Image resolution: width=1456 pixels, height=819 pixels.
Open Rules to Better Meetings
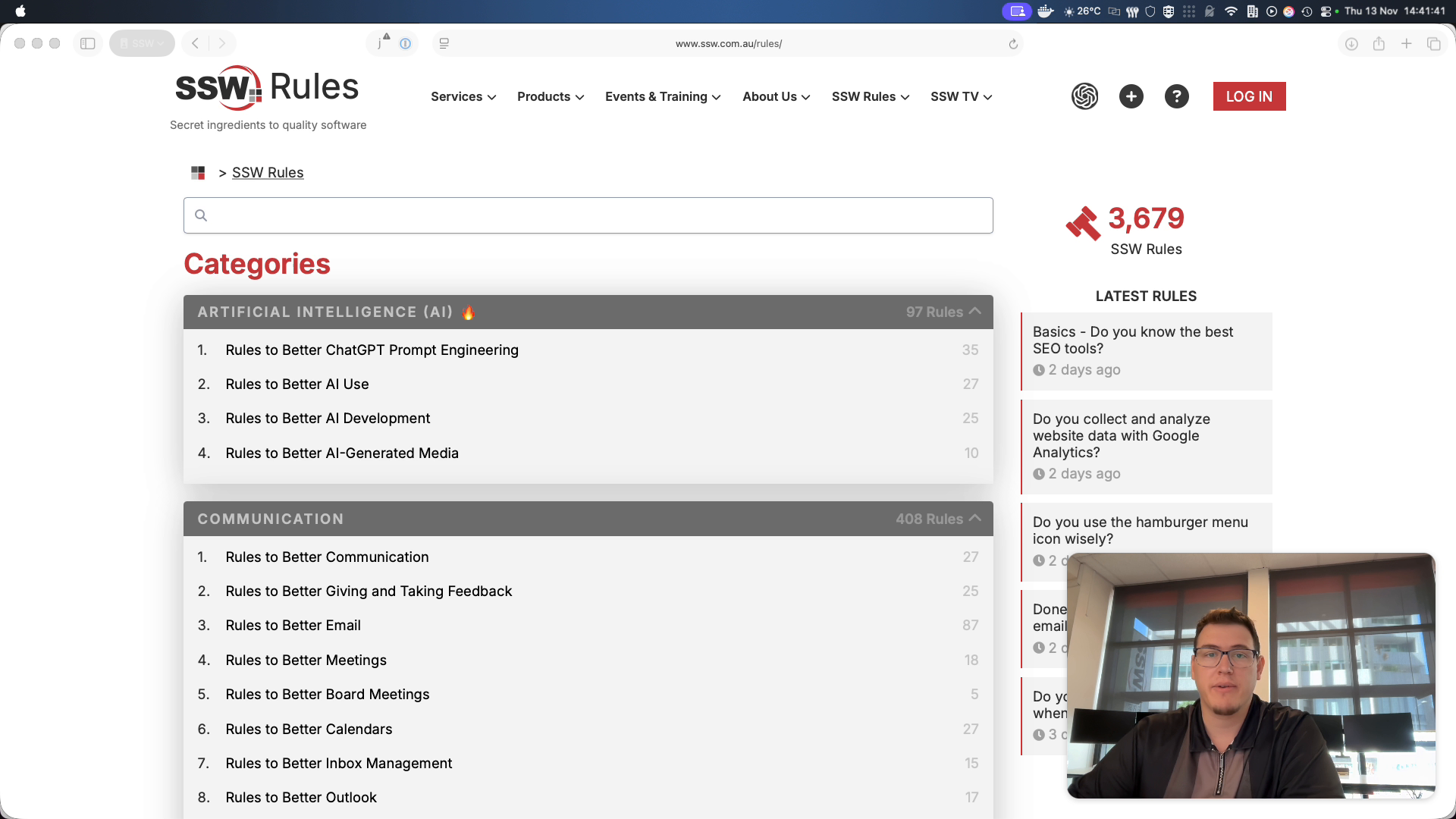[306, 661]
